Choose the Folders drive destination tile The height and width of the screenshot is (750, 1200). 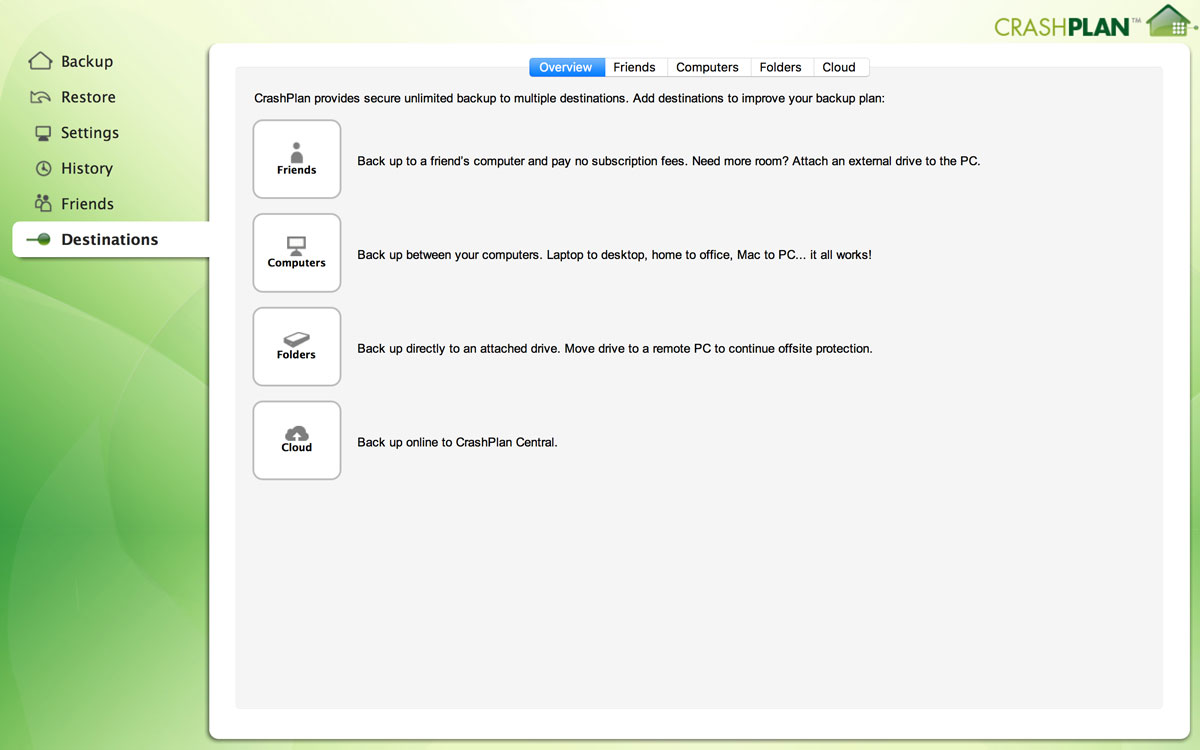pyautogui.click(x=297, y=346)
